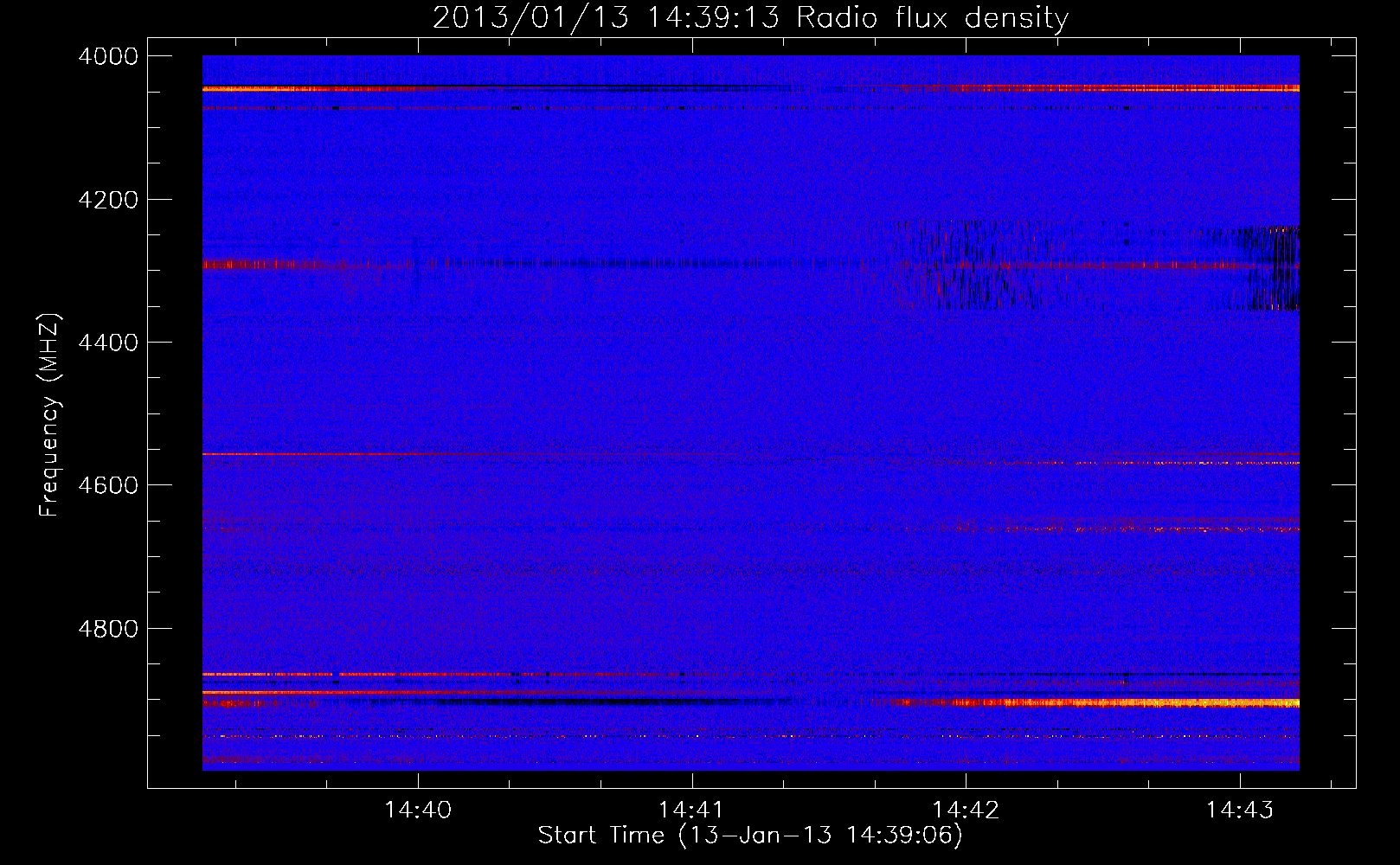Image resolution: width=1400 pixels, height=865 pixels.
Task: Click the 14:40 time tick label
Action: pos(418,810)
